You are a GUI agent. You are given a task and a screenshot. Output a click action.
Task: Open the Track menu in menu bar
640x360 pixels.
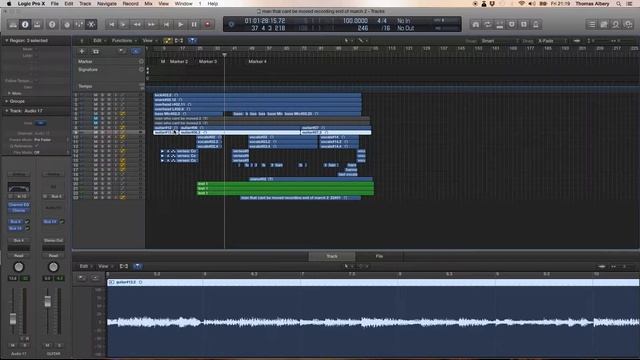tap(85, 4)
